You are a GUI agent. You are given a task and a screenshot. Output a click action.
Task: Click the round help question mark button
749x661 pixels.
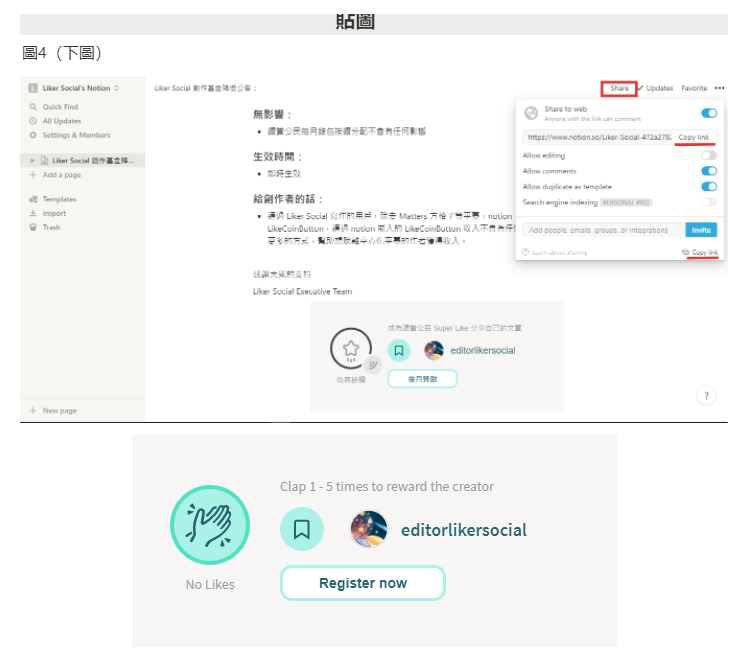[706, 395]
